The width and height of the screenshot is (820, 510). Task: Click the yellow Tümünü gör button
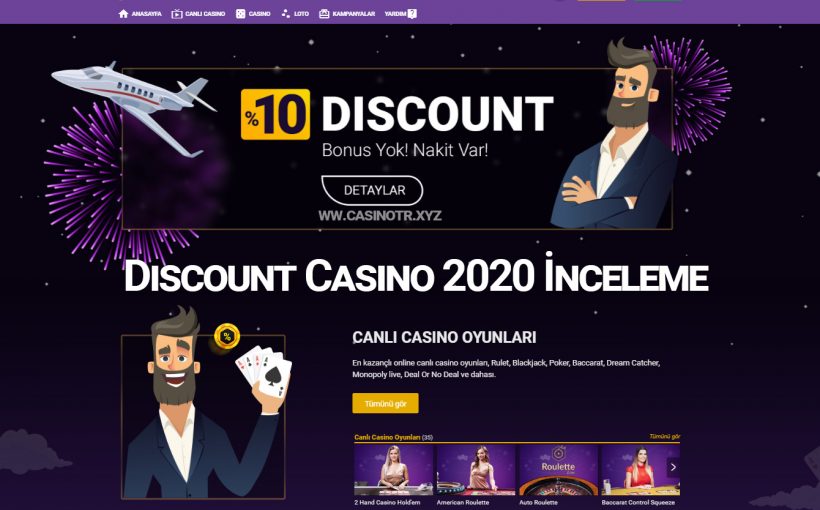click(385, 403)
